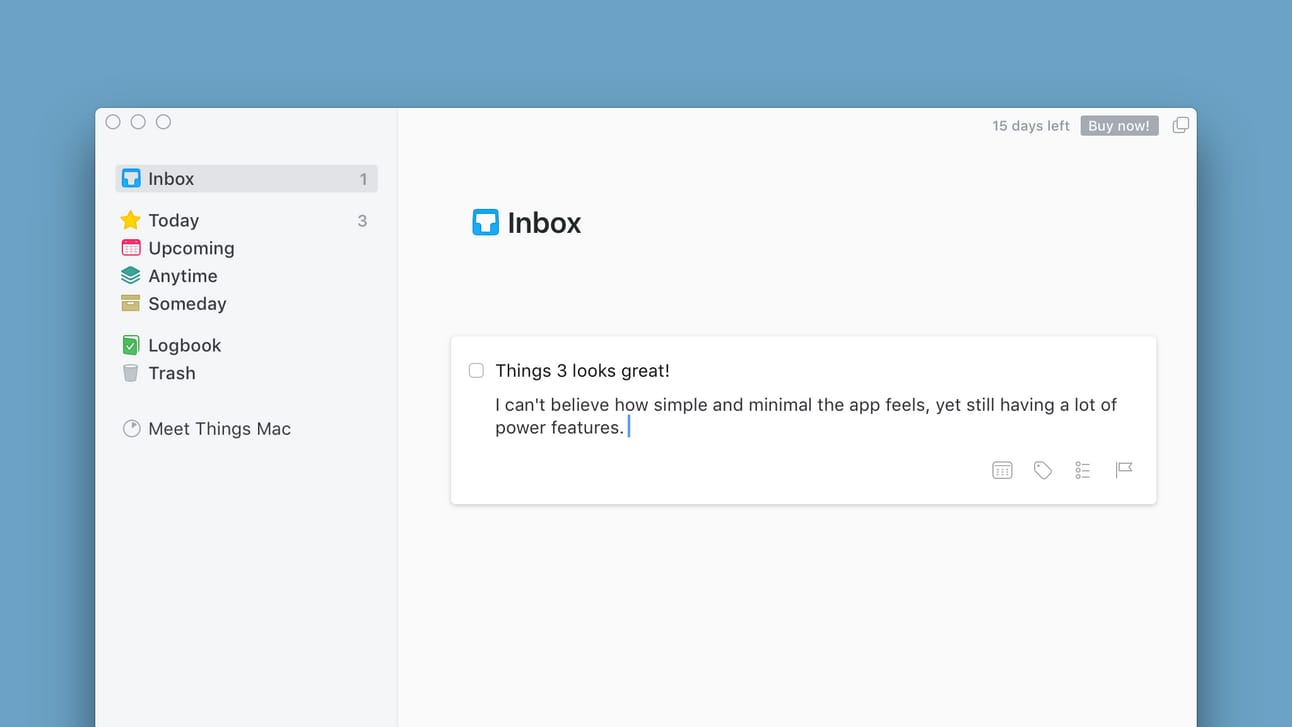Click the 'Things 3 looks great!' title field

583,371
